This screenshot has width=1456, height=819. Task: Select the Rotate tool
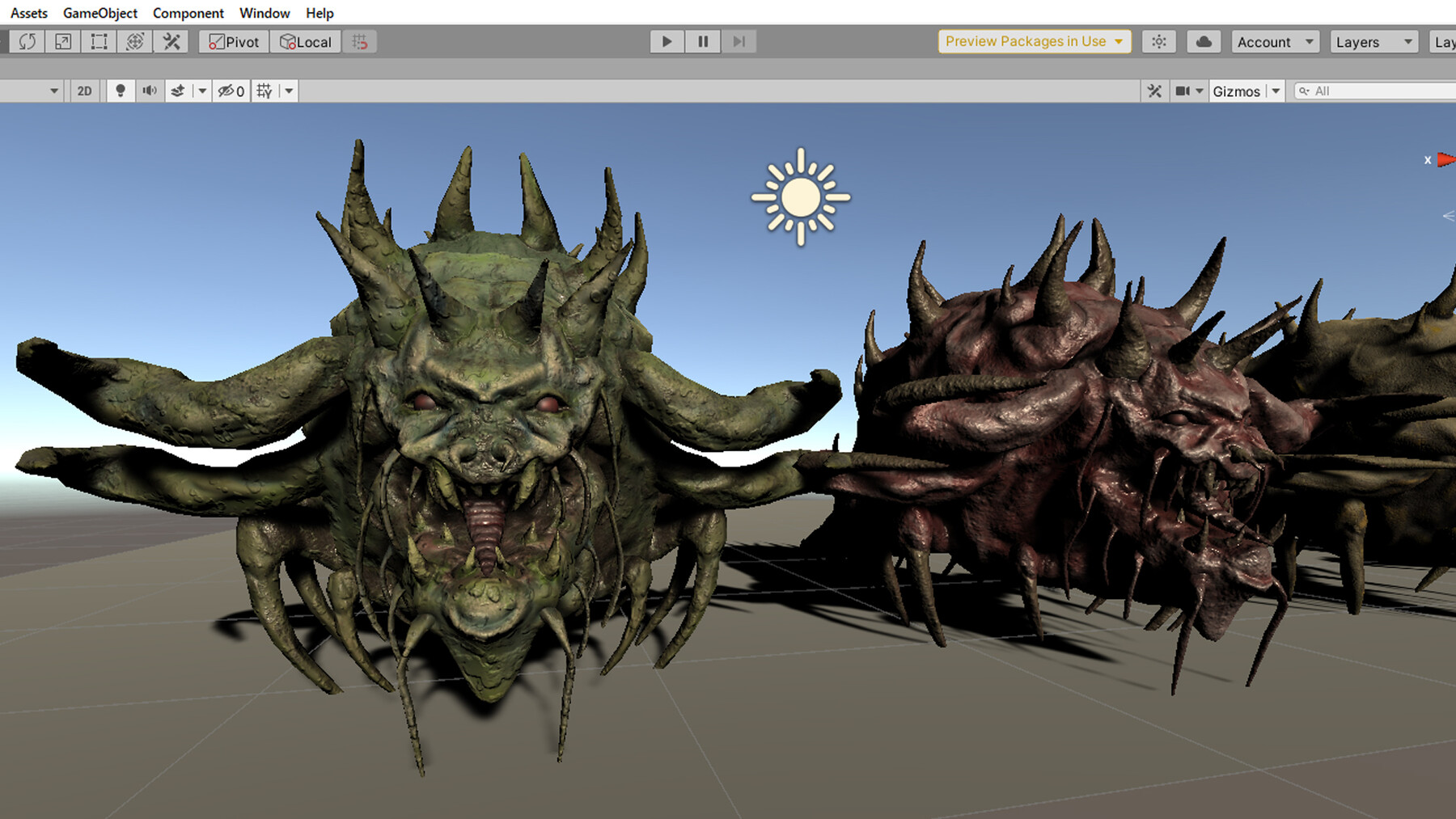coord(27,41)
